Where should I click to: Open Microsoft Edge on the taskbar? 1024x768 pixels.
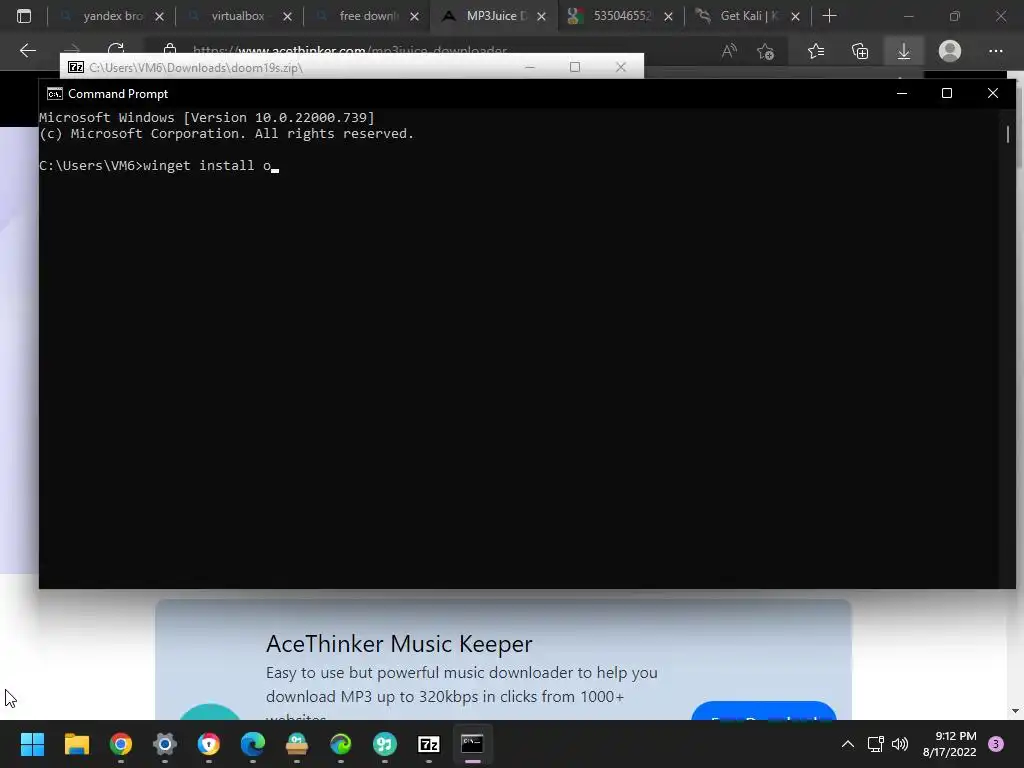[x=253, y=744]
